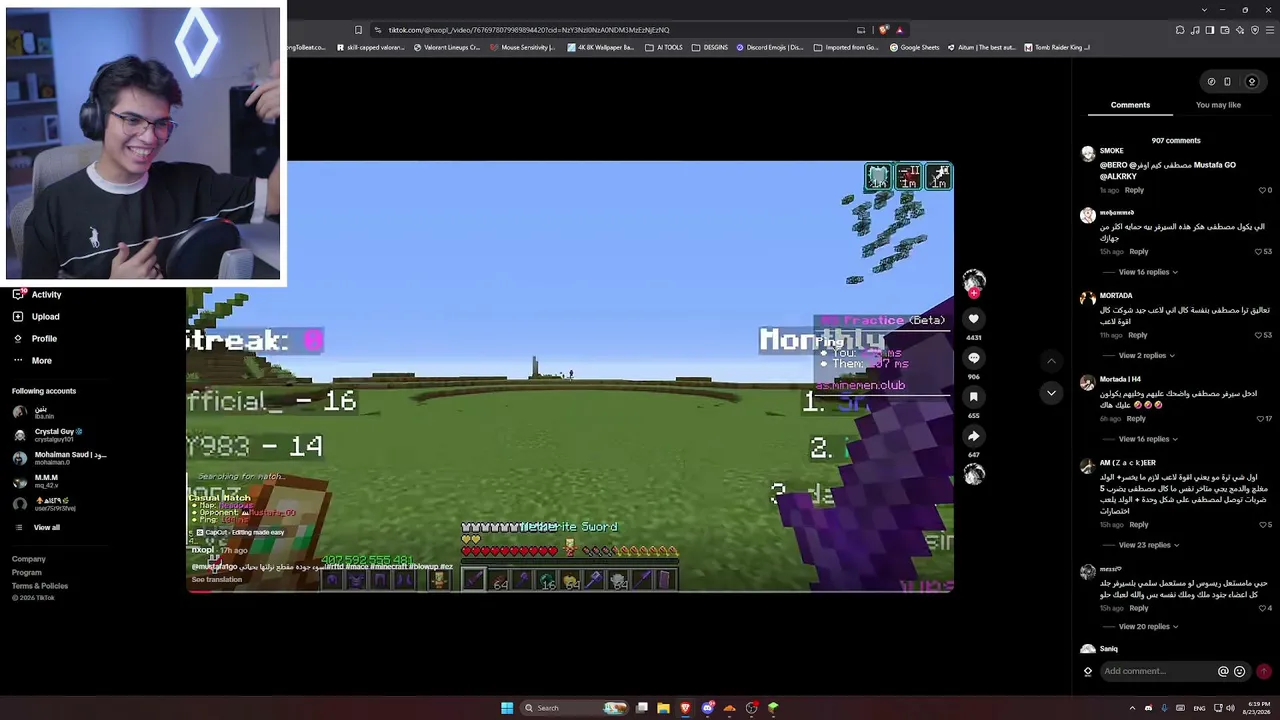Screen dimensions: 1280x720
Task: Focus the Add comment input field
Action: (x=1158, y=671)
